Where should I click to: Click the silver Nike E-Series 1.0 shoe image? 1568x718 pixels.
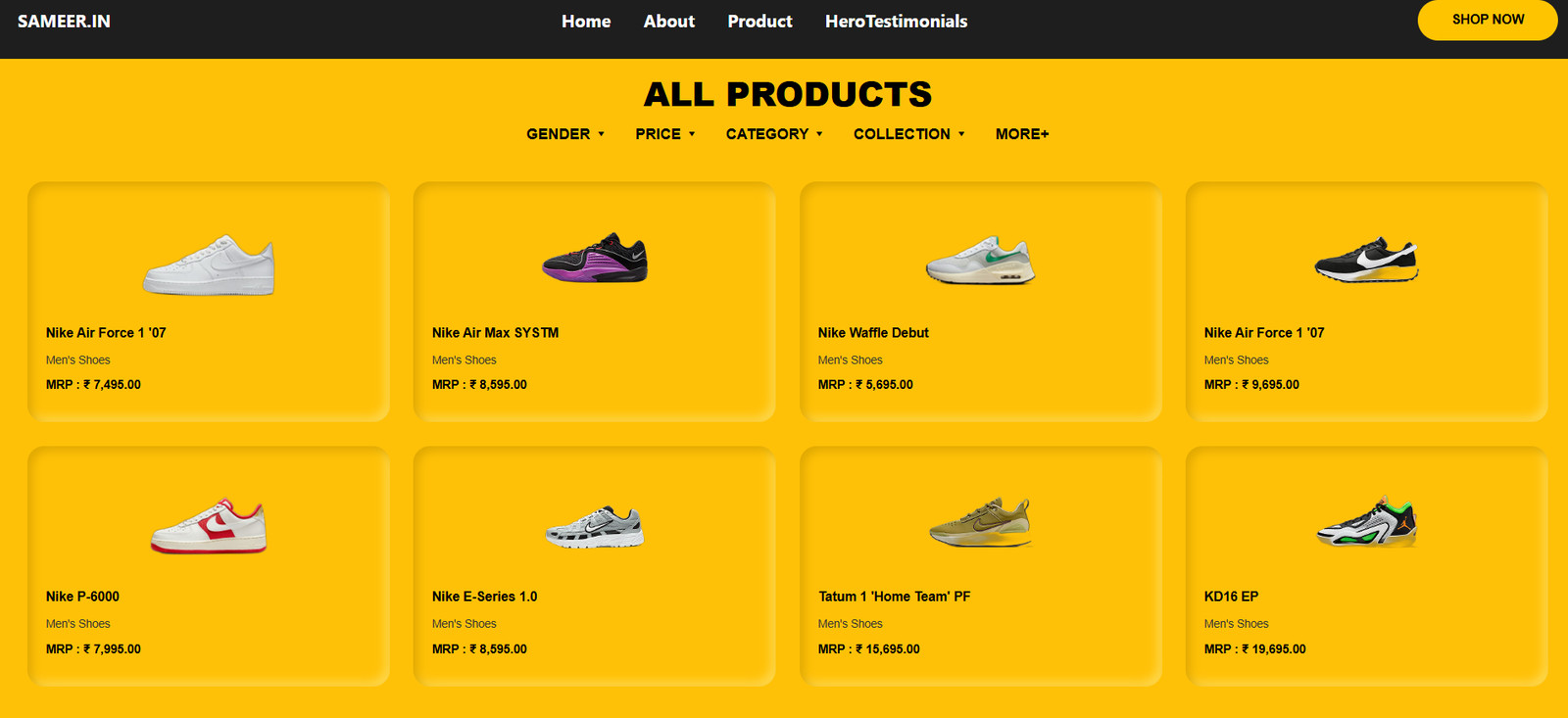(x=595, y=527)
